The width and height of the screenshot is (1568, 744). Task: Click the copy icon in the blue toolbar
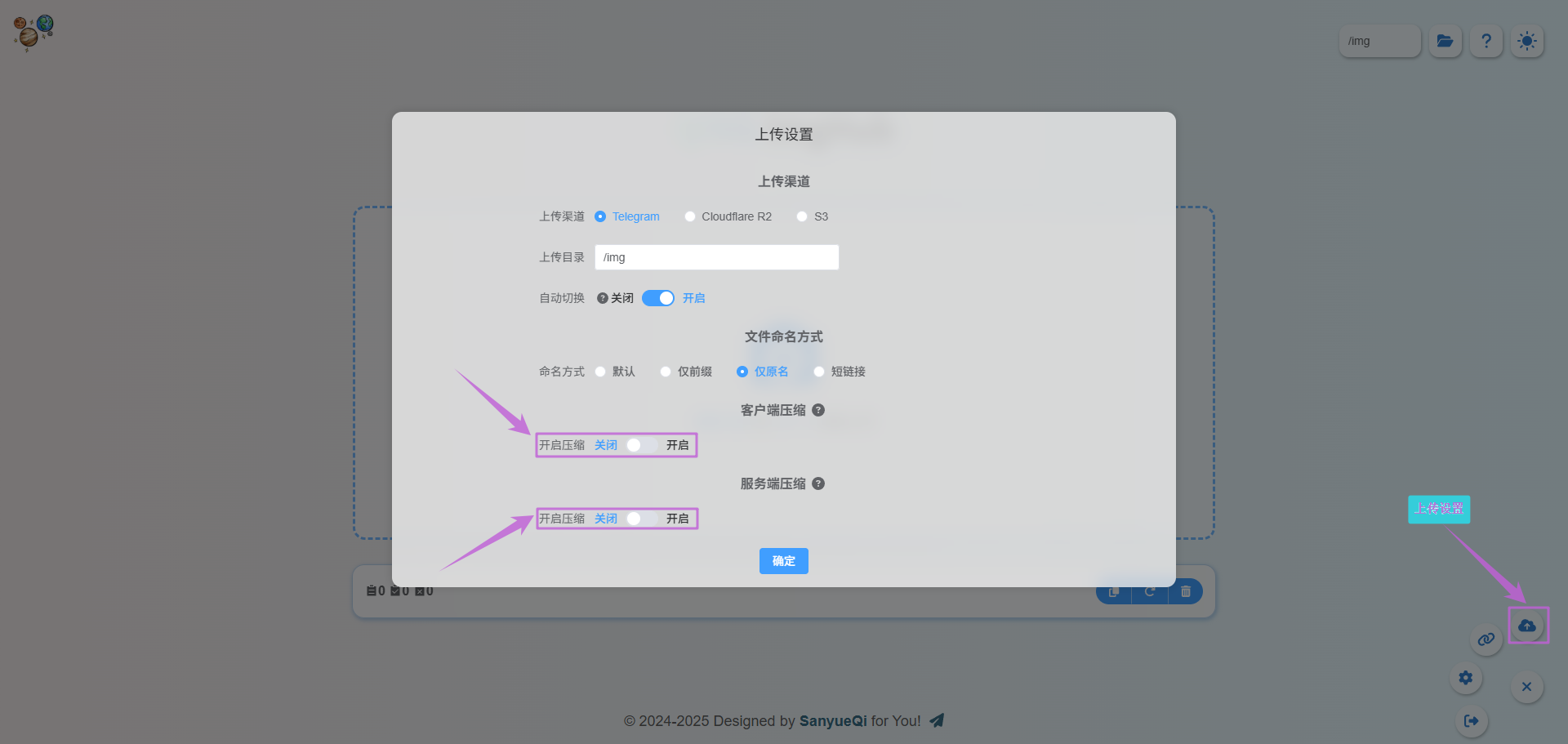1112,590
